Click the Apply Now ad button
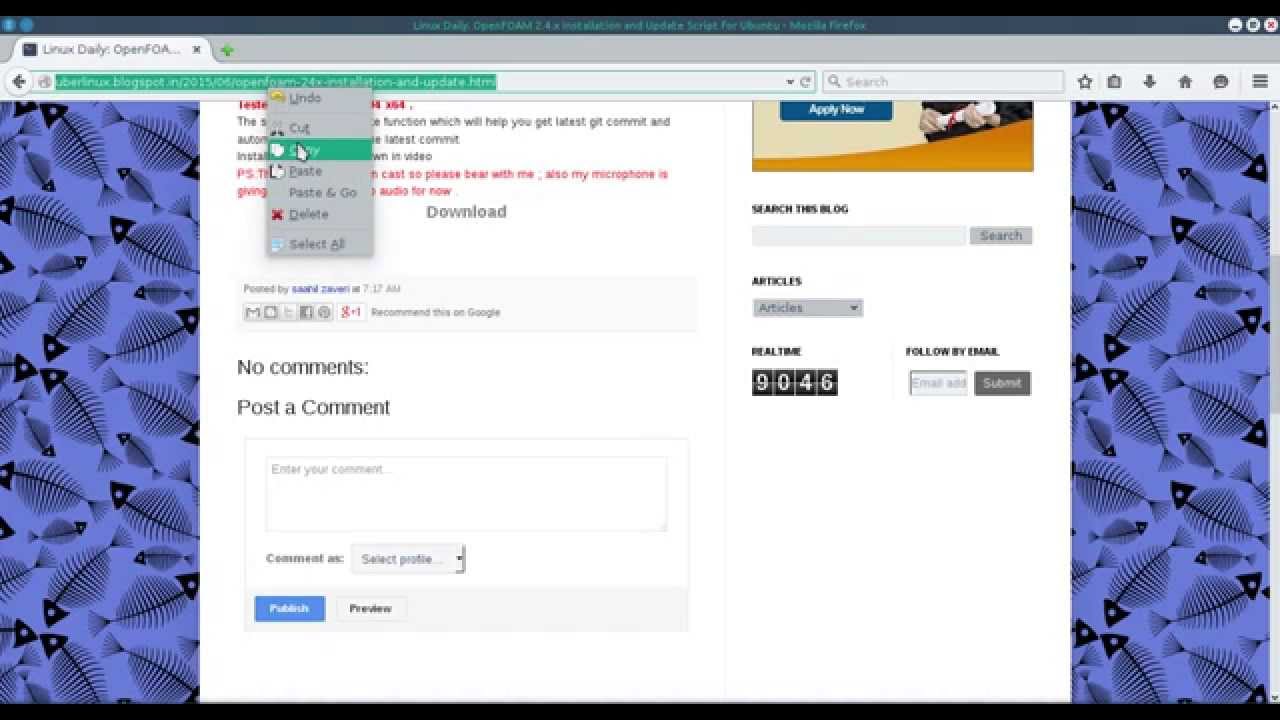Screen dimensions: 1280x720 [x=836, y=110]
